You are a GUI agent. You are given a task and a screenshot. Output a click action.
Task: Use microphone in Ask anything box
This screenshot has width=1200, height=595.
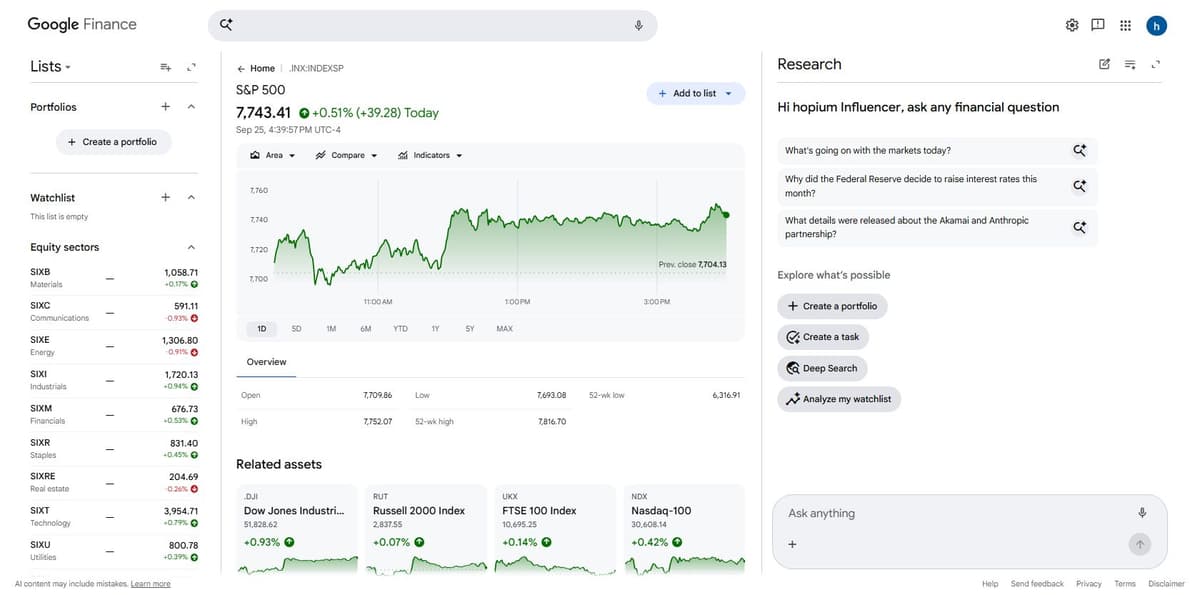point(1141,513)
